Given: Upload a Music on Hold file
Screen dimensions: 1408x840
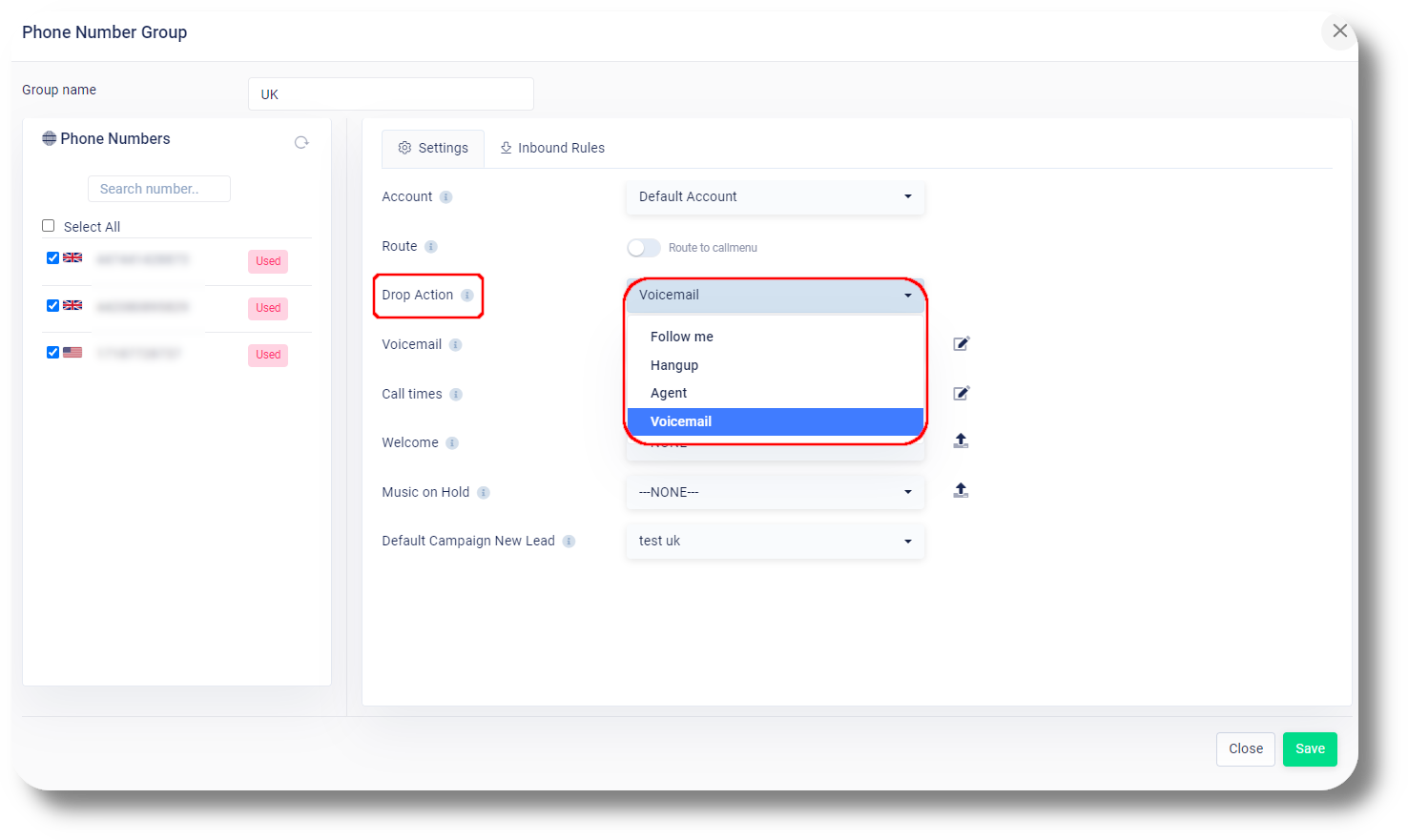Looking at the screenshot, I should 961,489.
